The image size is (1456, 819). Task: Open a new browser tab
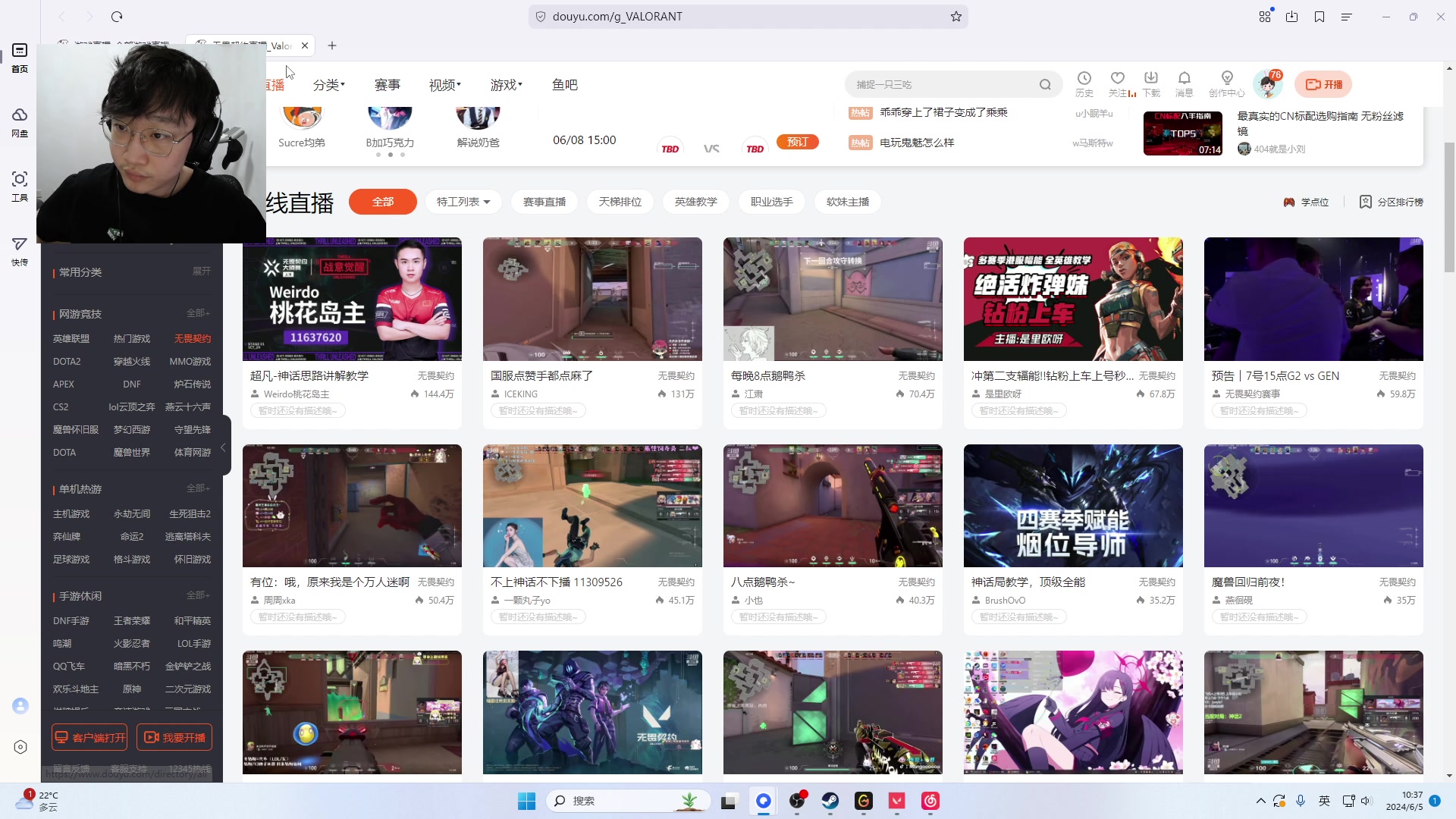[x=332, y=45]
